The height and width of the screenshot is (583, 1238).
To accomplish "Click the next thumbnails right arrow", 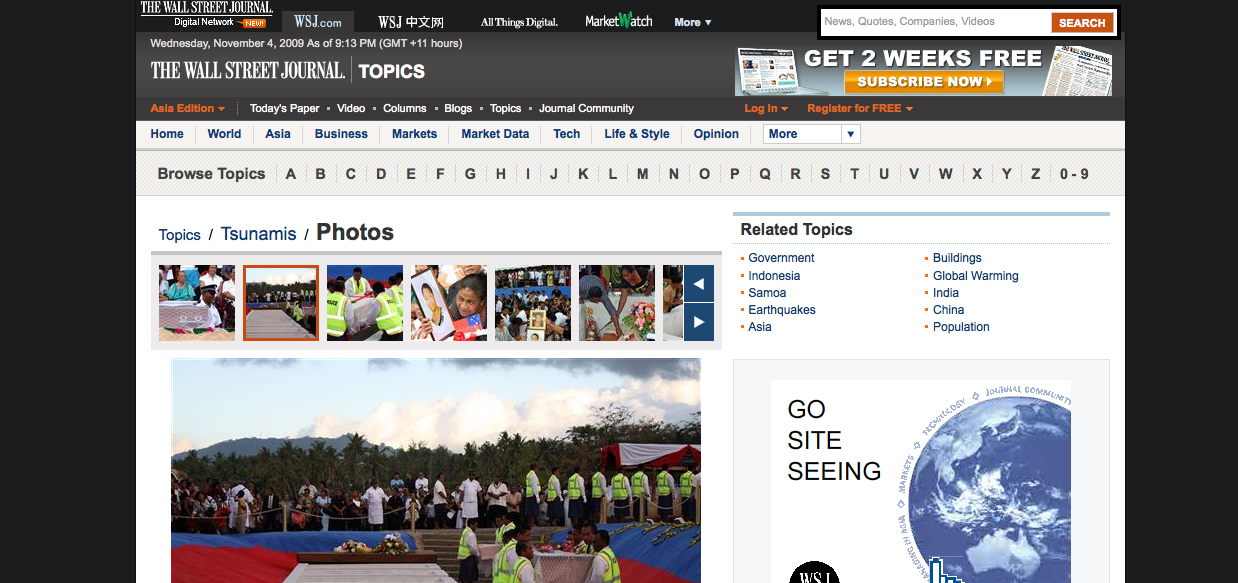I will point(699,322).
